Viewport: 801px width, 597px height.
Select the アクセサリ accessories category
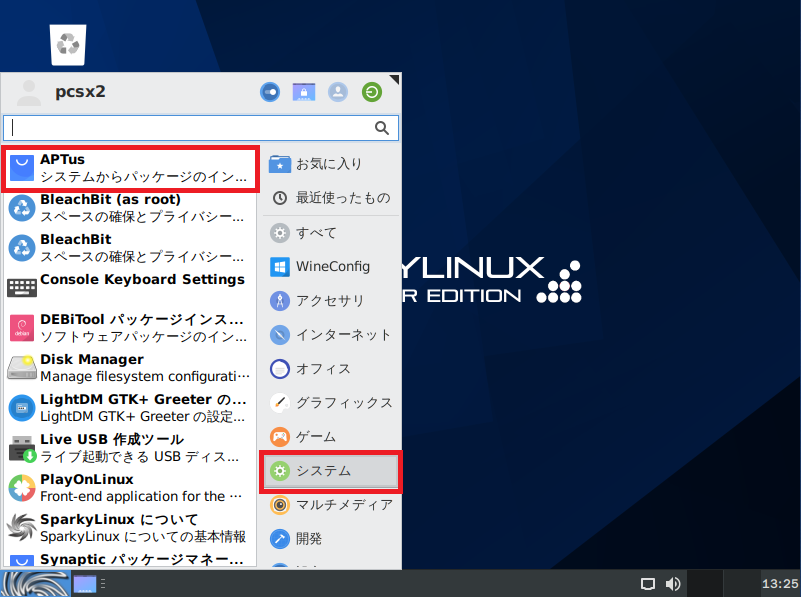point(331,301)
